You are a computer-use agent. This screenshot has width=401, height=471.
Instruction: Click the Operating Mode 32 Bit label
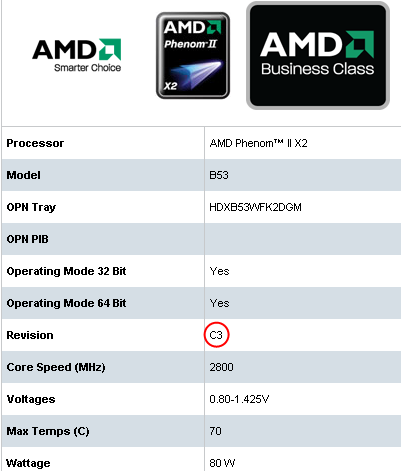pyautogui.click(x=66, y=271)
